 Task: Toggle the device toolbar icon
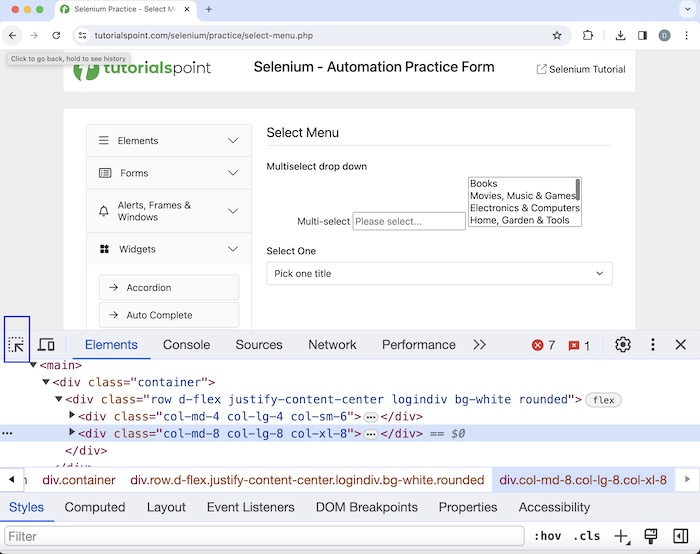tap(46, 345)
